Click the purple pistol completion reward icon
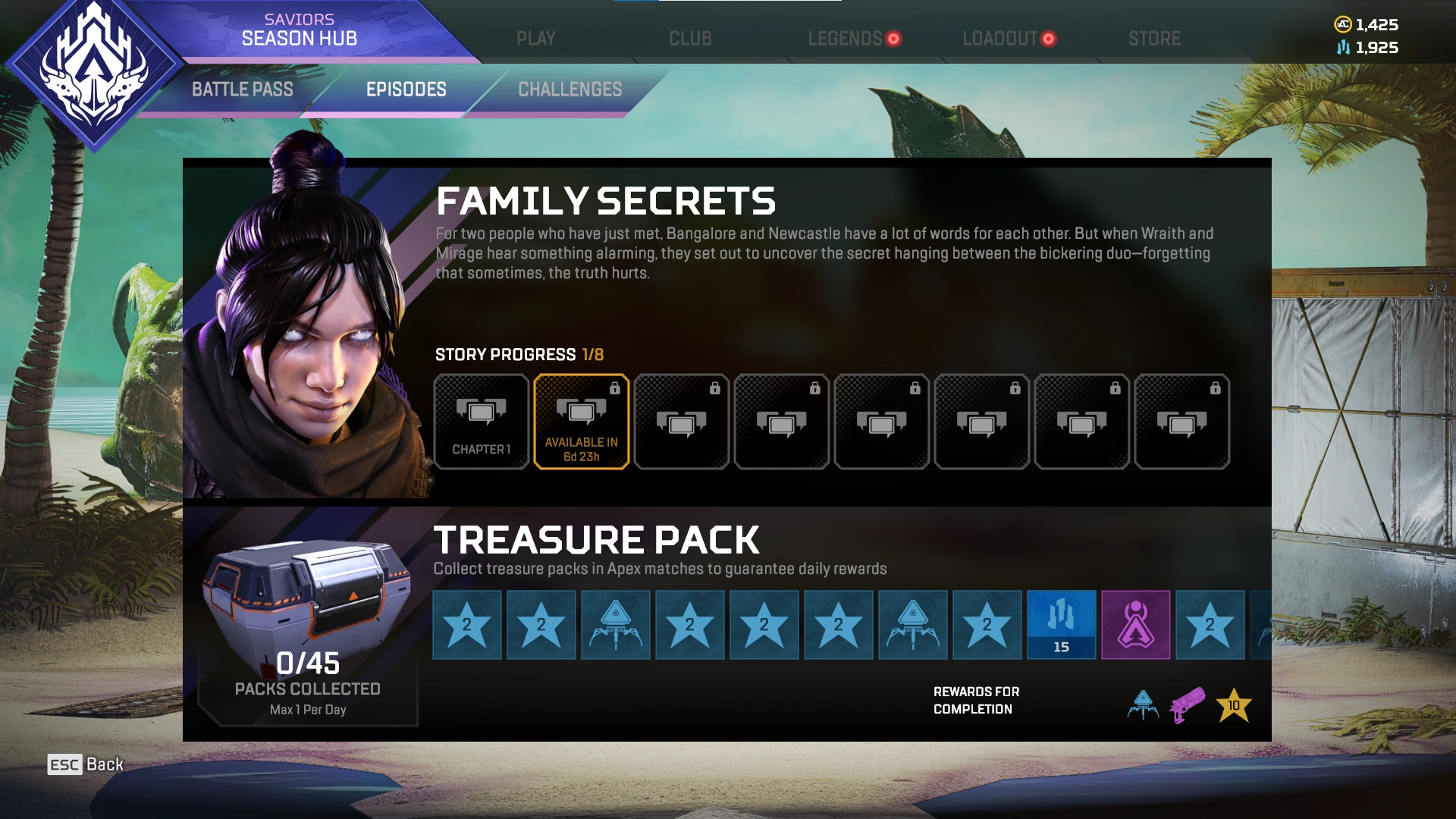Image resolution: width=1456 pixels, height=819 pixels. point(1188,705)
